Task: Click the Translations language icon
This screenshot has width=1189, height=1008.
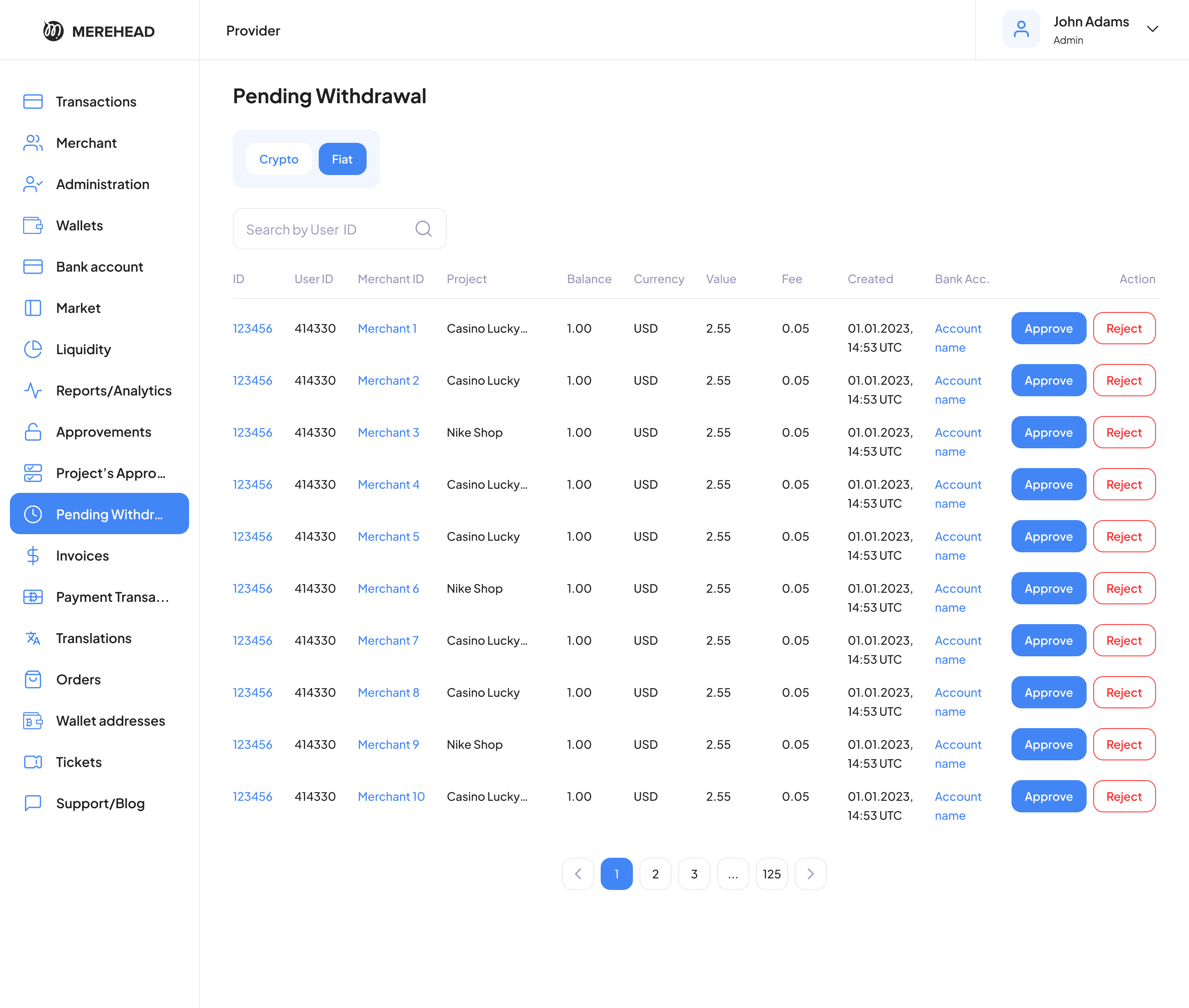Action: click(33, 638)
